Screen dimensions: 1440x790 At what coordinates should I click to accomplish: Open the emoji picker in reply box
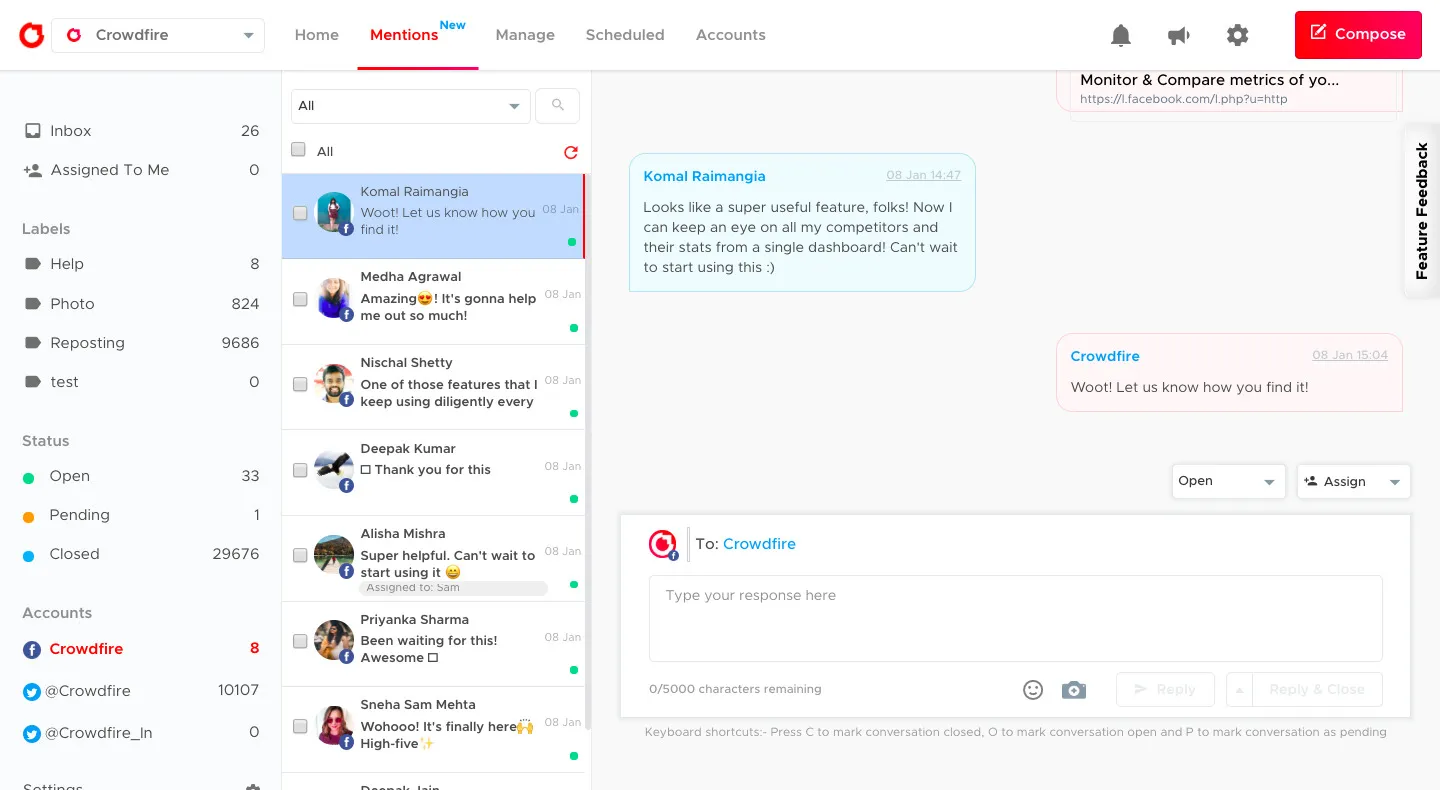coord(1033,689)
